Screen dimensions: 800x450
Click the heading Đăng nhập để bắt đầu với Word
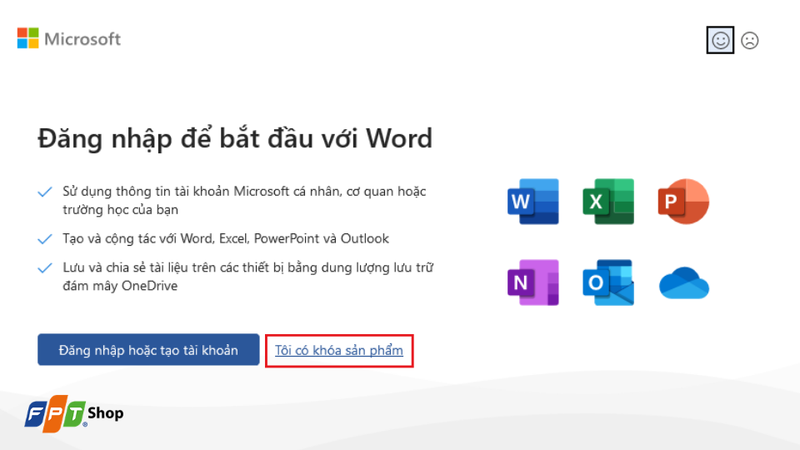tap(235, 139)
